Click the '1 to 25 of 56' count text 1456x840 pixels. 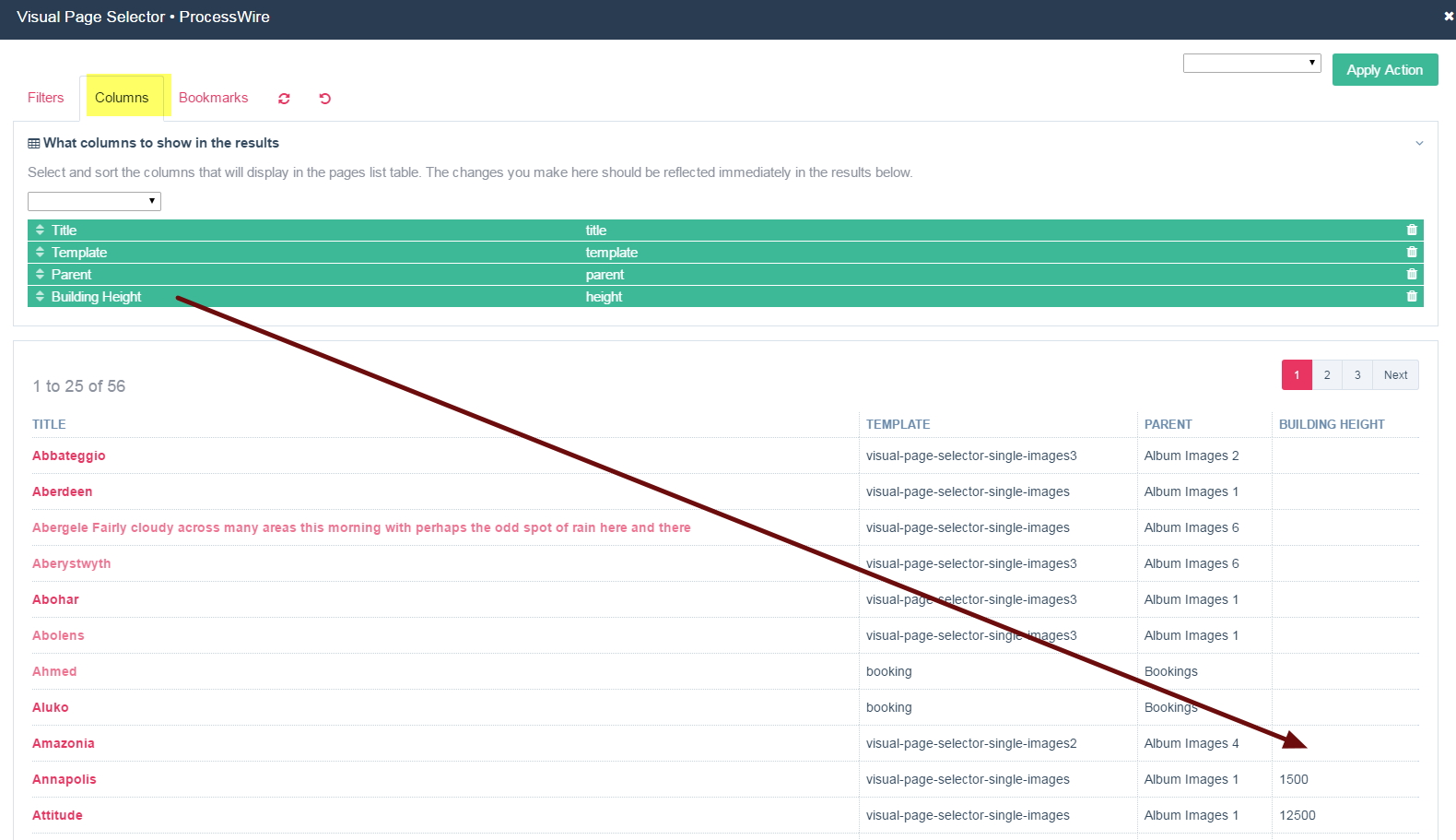79,386
